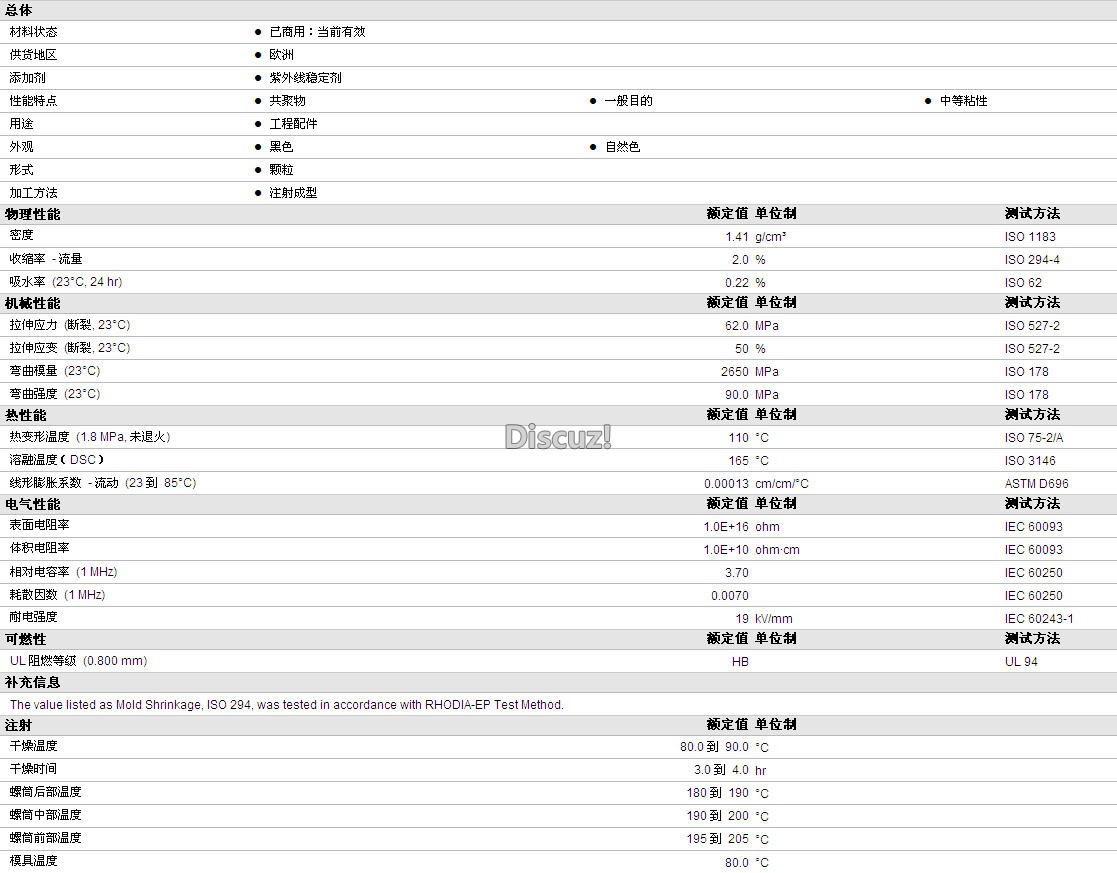This screenshot has width=1117, height=873.
Task: Click the UL 94 test method
Action: 1021,662
